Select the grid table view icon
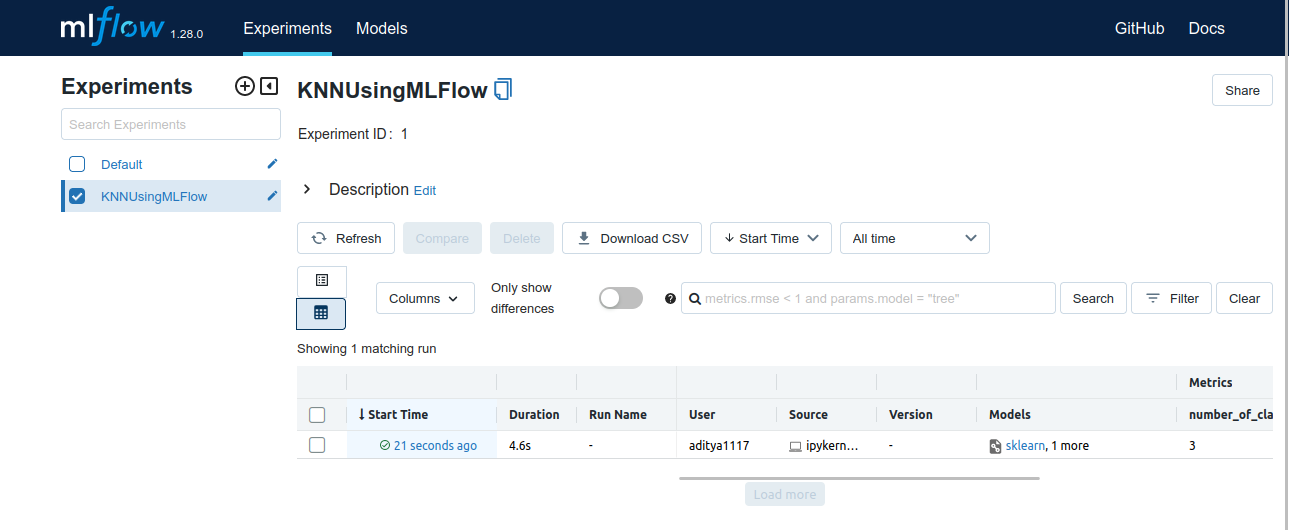The image size is (1289, 530). point(321,313)
